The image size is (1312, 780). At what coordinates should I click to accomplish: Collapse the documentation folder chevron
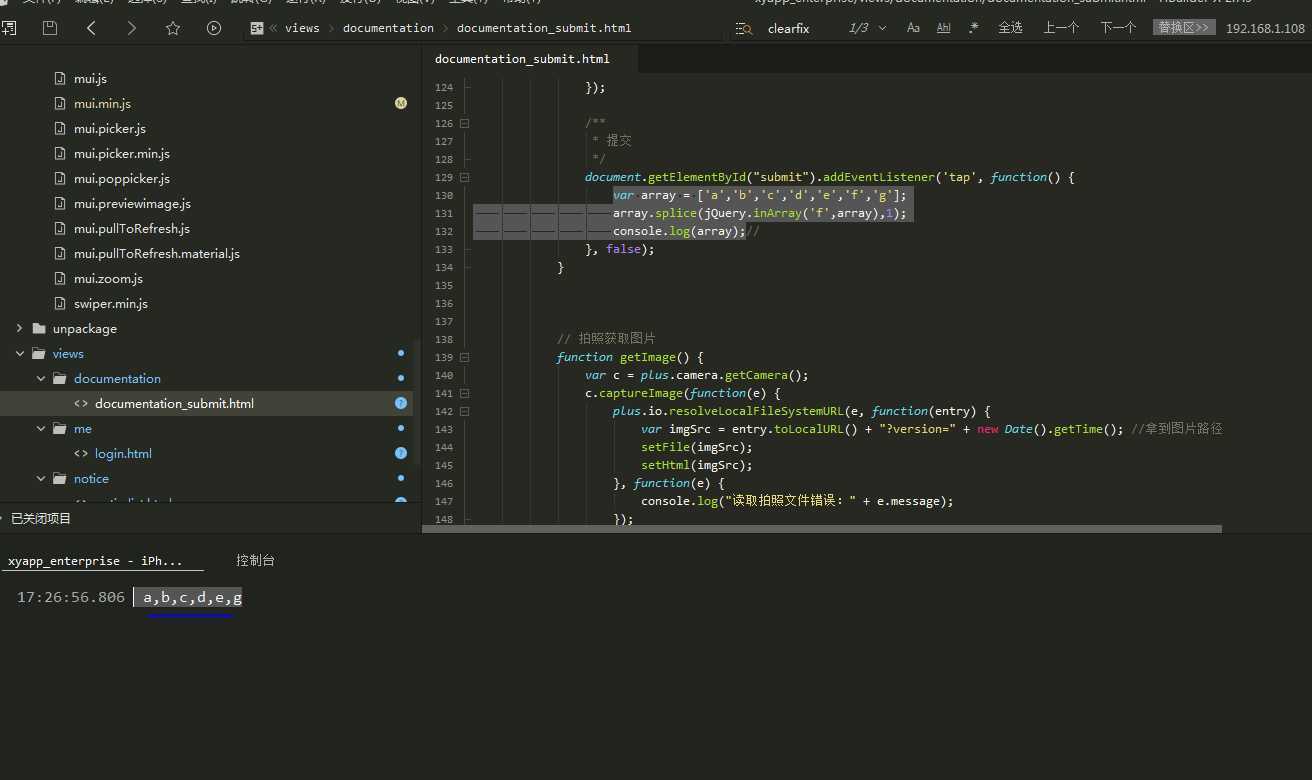(41, 378)
